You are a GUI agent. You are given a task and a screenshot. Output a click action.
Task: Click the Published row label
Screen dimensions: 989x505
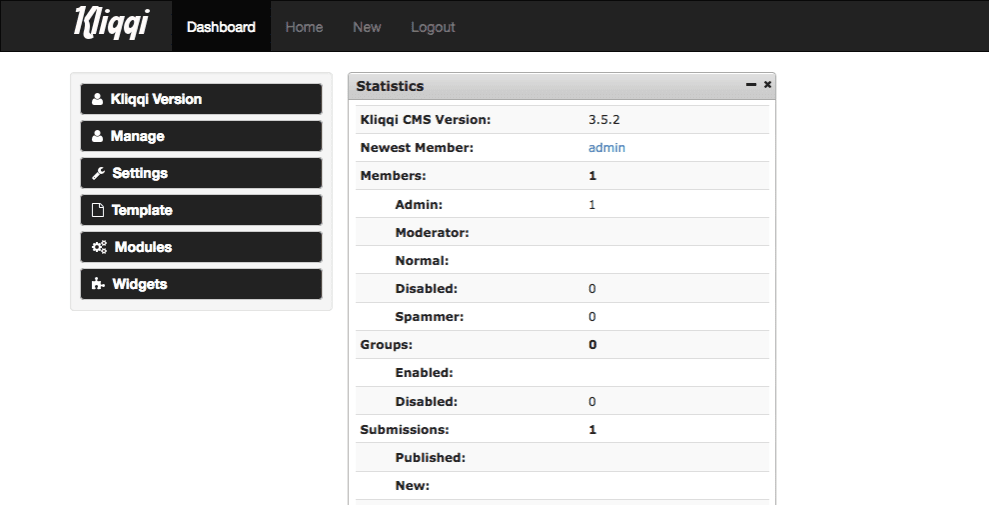(x=430, y=458)
